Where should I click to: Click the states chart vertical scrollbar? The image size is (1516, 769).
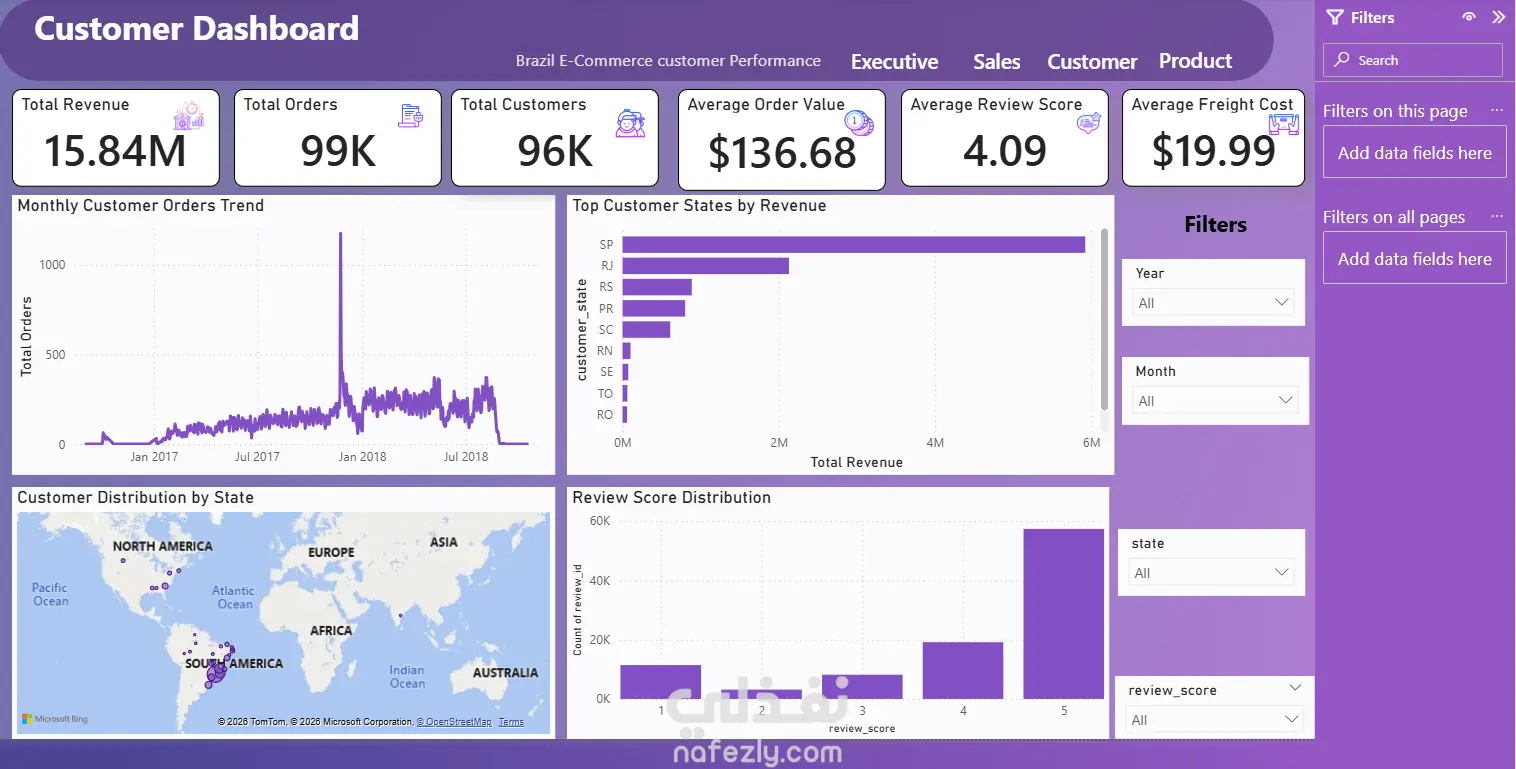pos(1104,318)
